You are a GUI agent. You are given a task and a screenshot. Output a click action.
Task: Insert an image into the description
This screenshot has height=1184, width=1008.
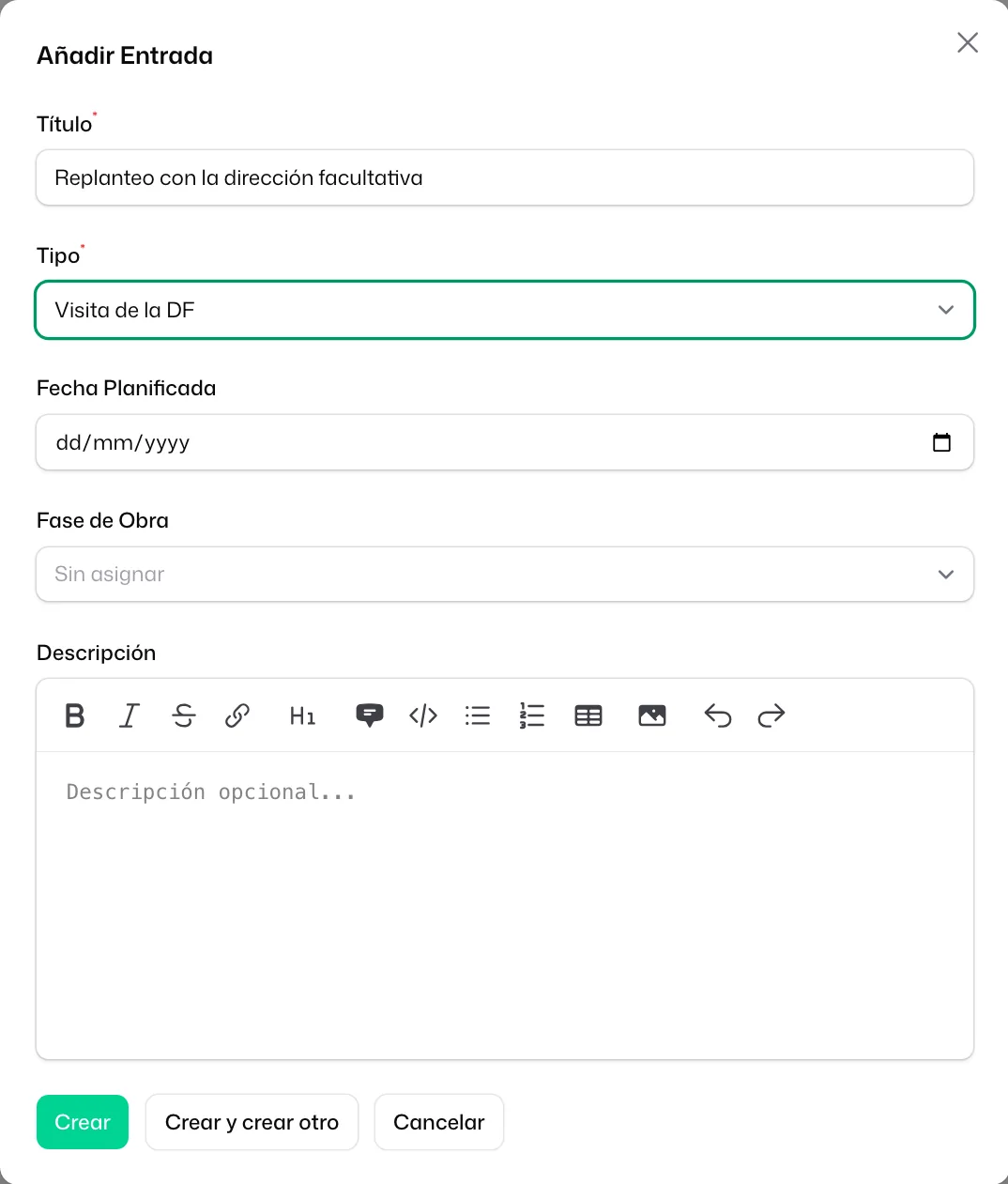click(652, 715)
